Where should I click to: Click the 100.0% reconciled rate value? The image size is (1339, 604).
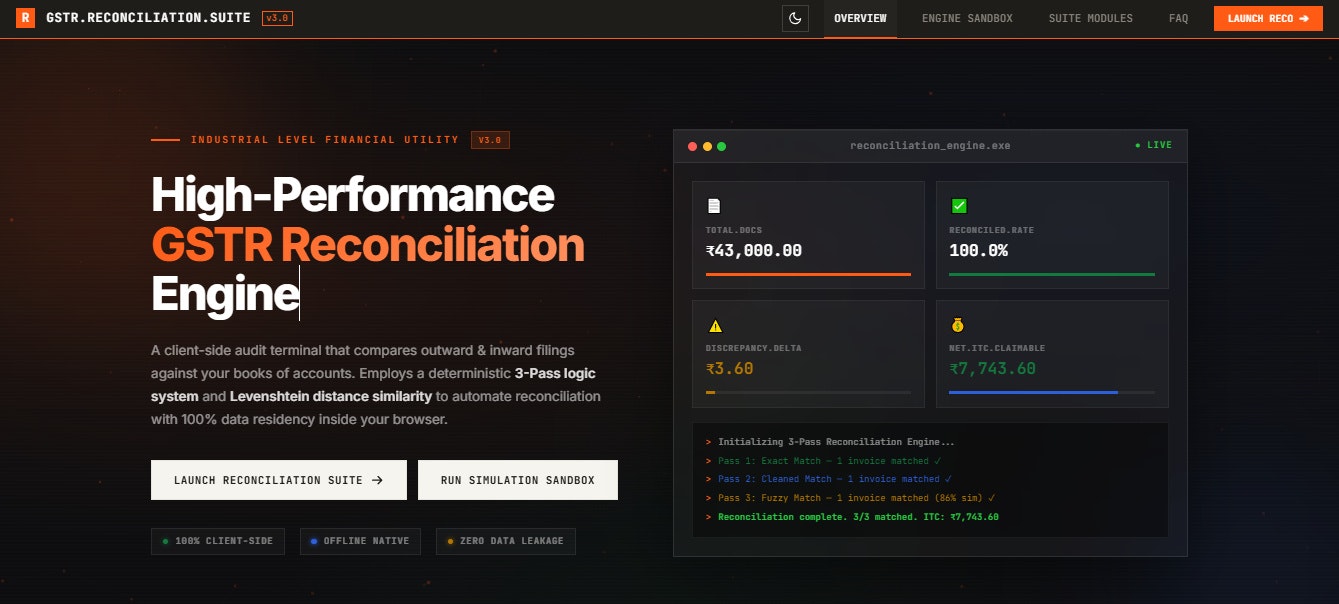[x=978, y=250]
